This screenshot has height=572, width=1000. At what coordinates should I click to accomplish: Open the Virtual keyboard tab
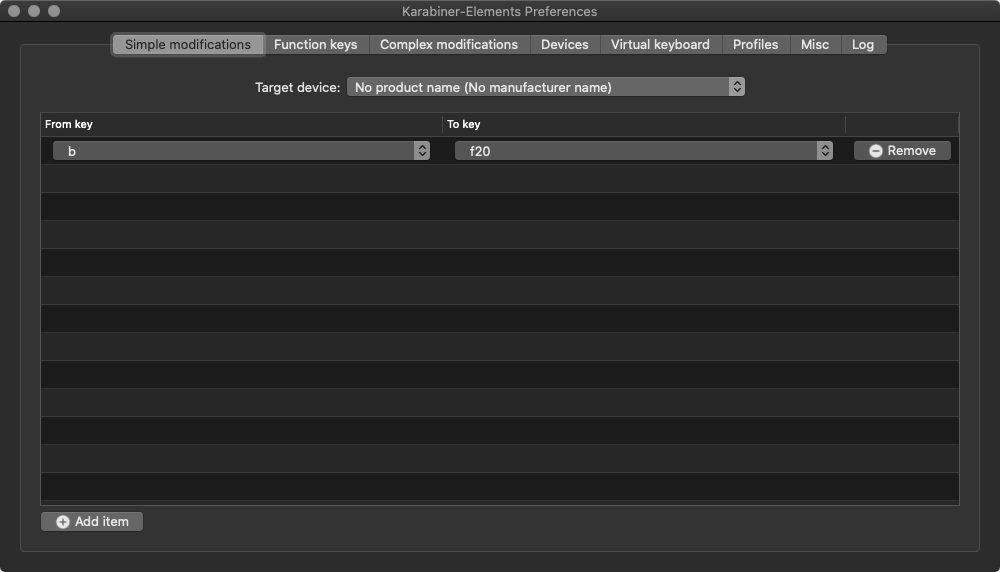[660, 45]
